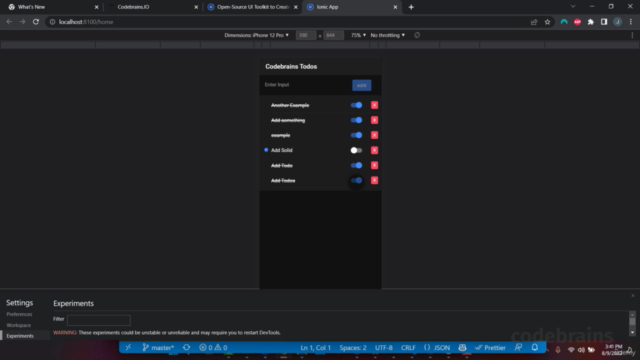Open the VS Code remote window icon
640x360 pixels.
pos(128,347)
